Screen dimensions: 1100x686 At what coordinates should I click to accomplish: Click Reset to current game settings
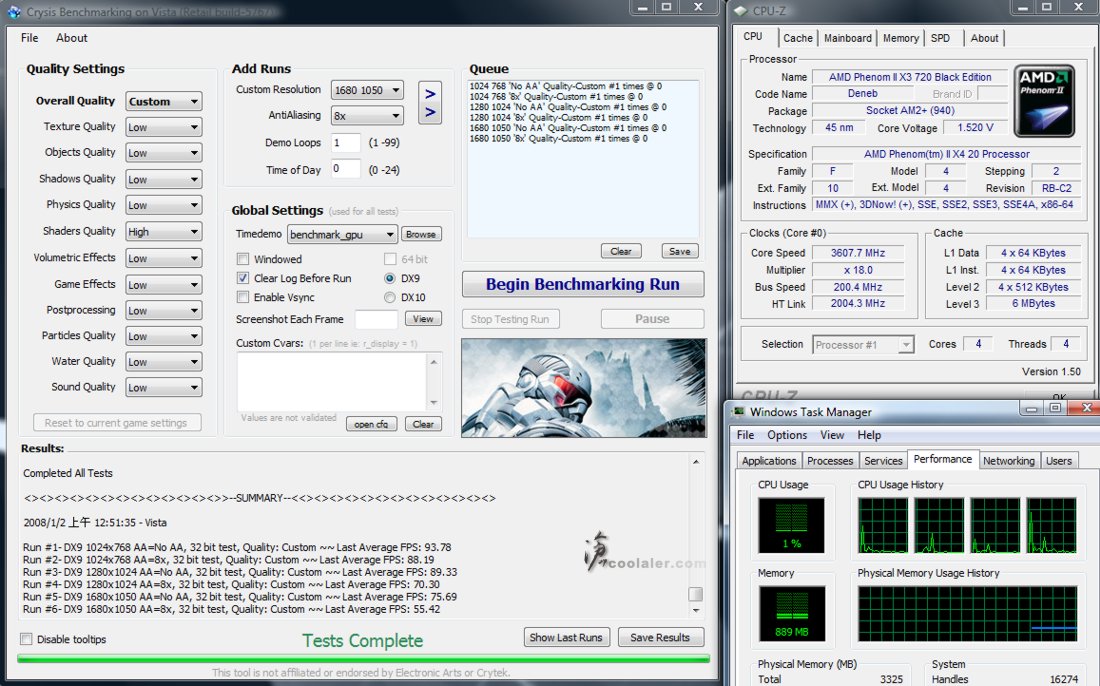coord(116,423)
